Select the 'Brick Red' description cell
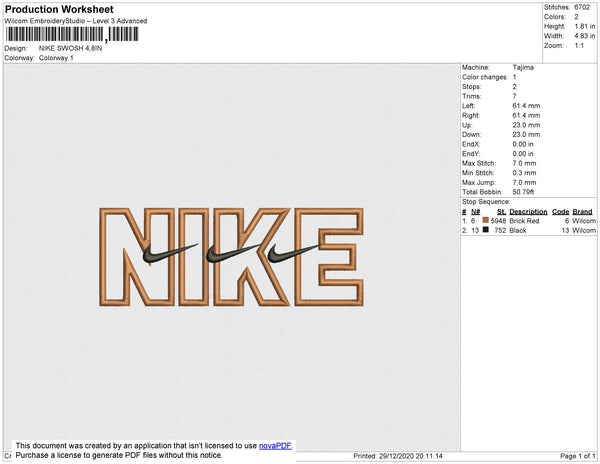This screenshot has height=464, width=600. 524,221
